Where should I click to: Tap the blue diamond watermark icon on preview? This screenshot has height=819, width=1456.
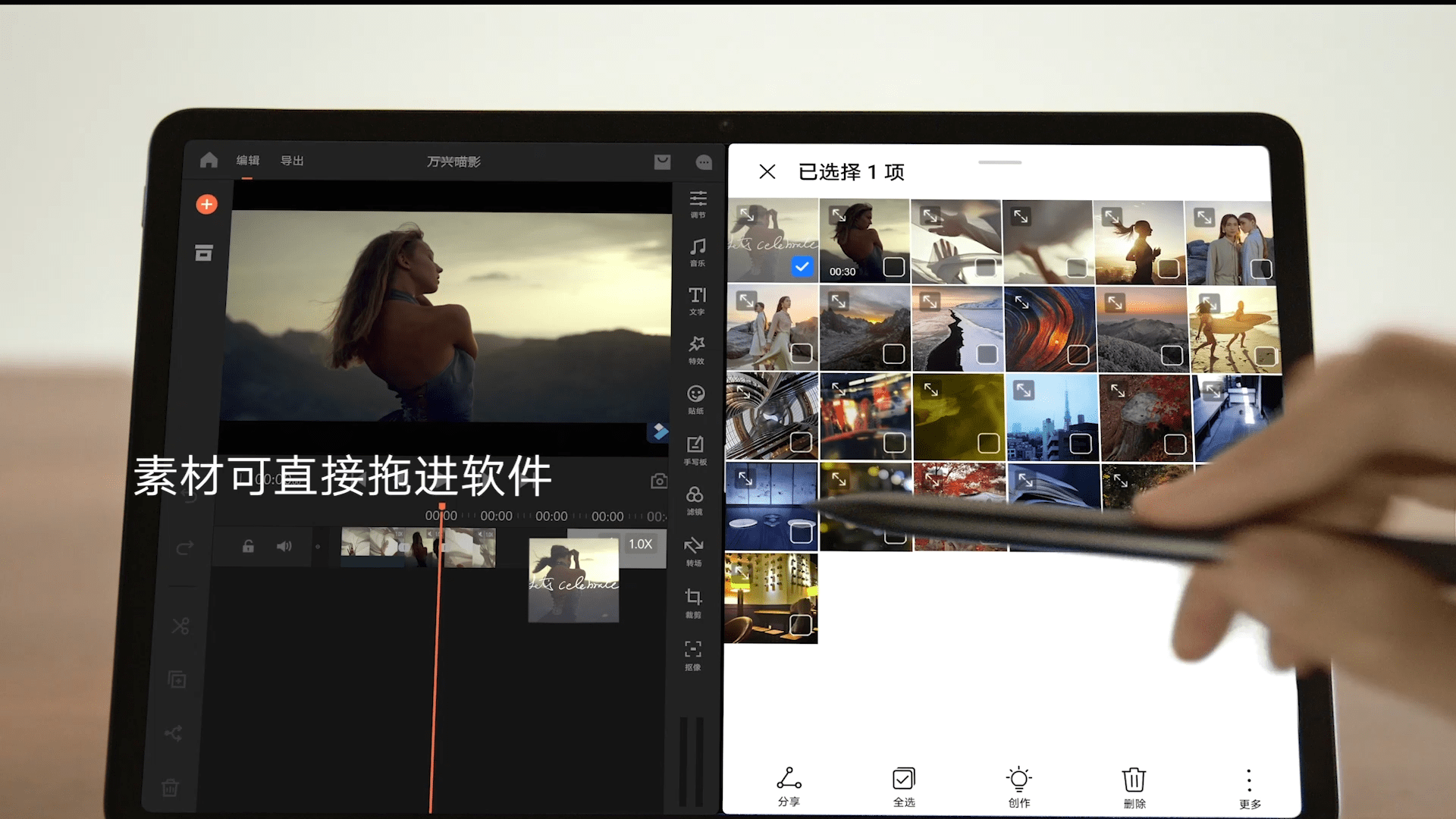click(658, 431)
